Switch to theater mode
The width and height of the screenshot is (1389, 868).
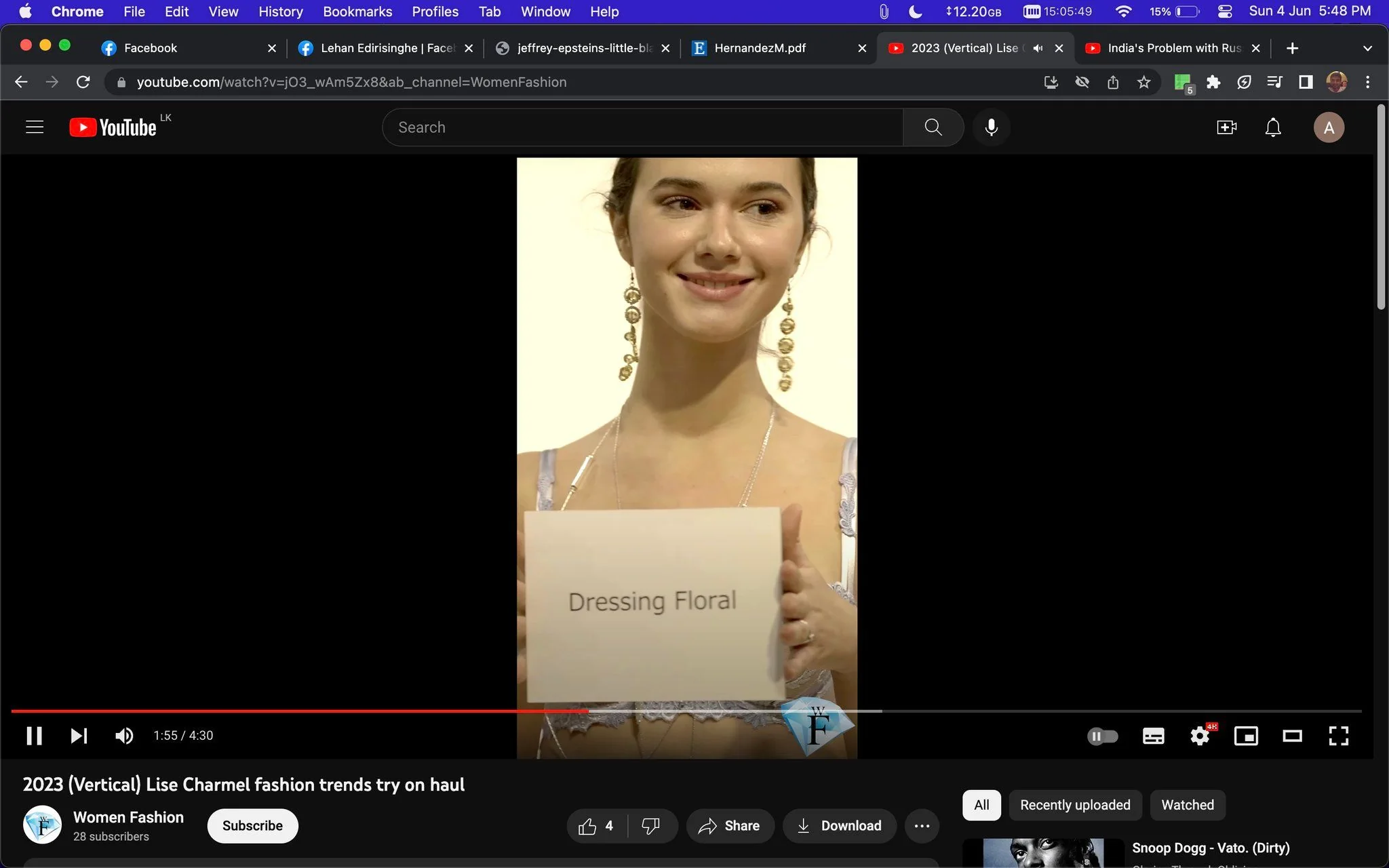[x=1292, y=736]
